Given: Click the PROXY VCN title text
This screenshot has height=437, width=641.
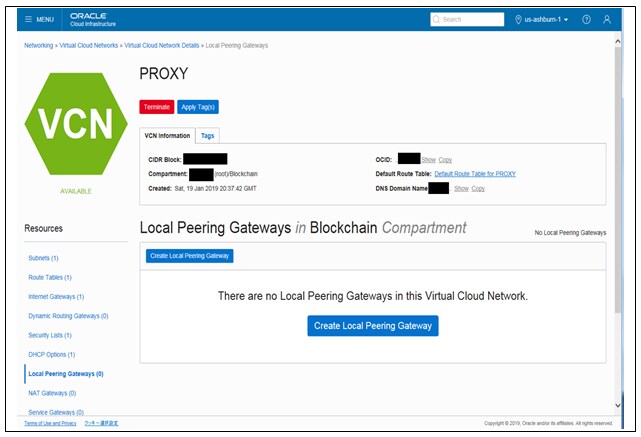Looking at the screenshot, I should click(164, 74).
